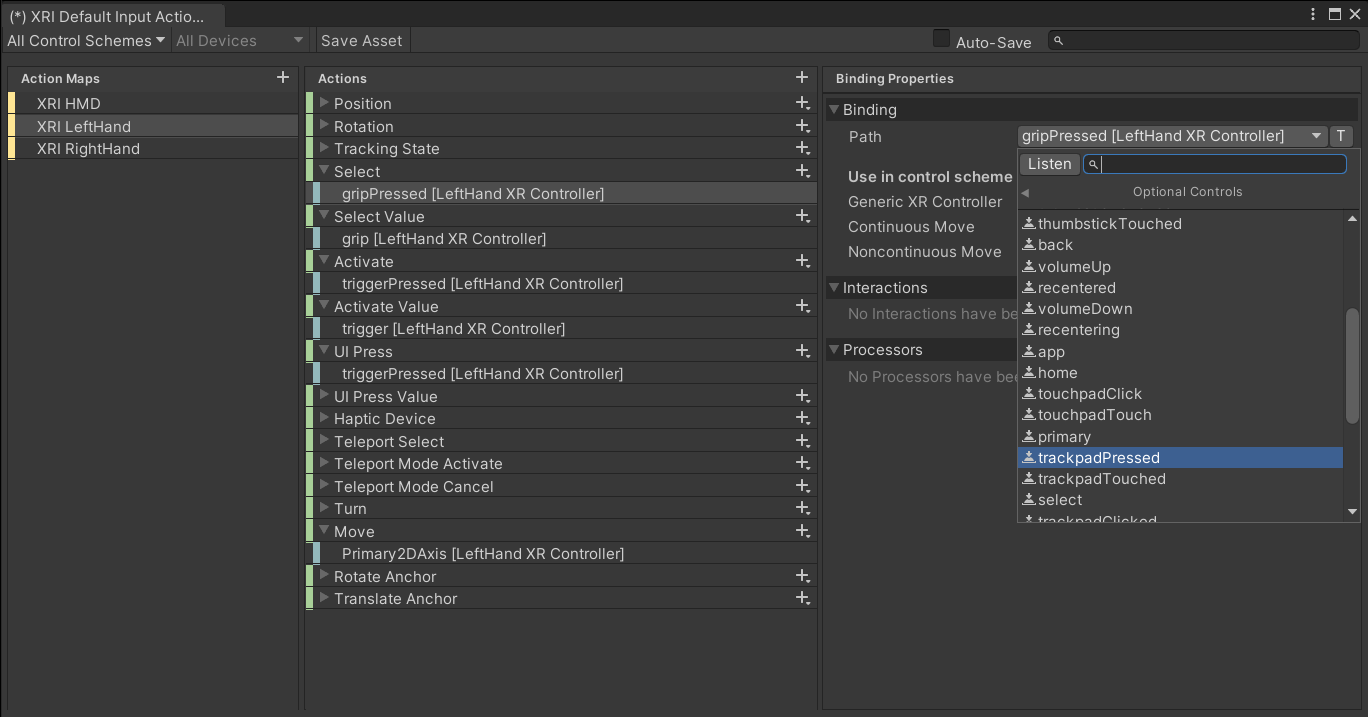Select the XRI RightHand action map
The width and height of the screenshot is (1368, 717).
coord(88,149)
